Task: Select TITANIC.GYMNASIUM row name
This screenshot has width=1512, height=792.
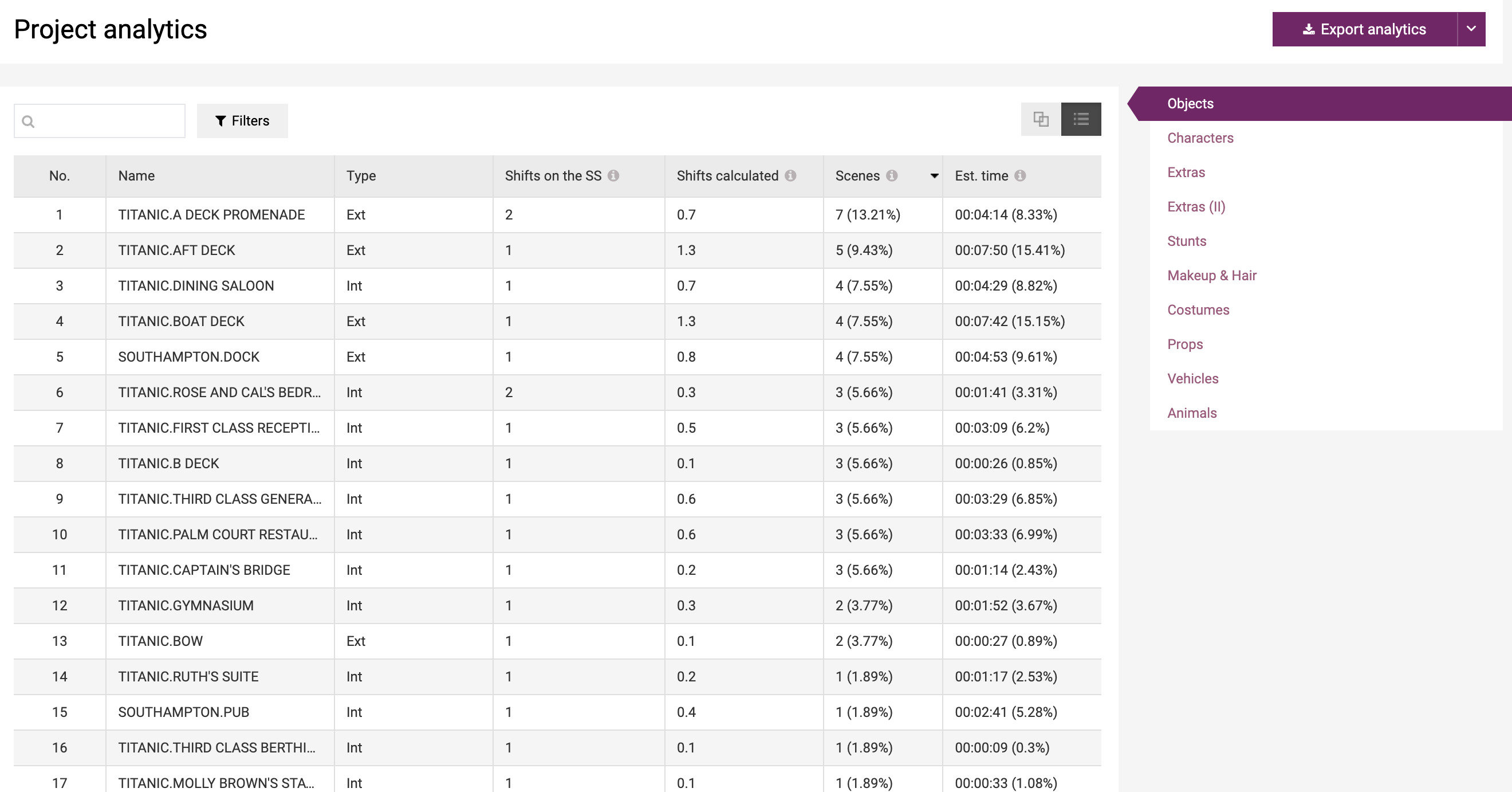Action: click(186, 606)
